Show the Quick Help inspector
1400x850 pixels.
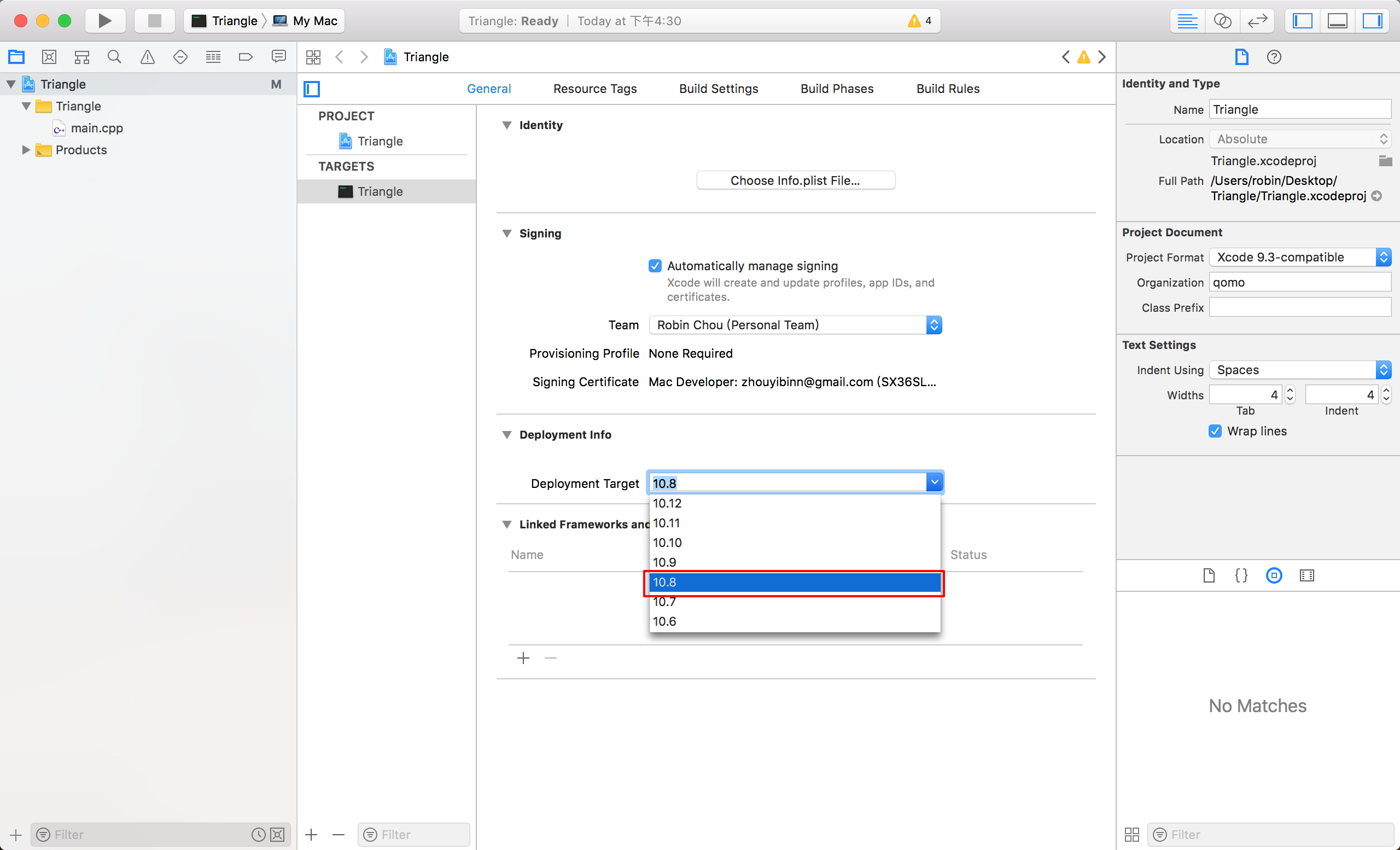(1274, 57)
